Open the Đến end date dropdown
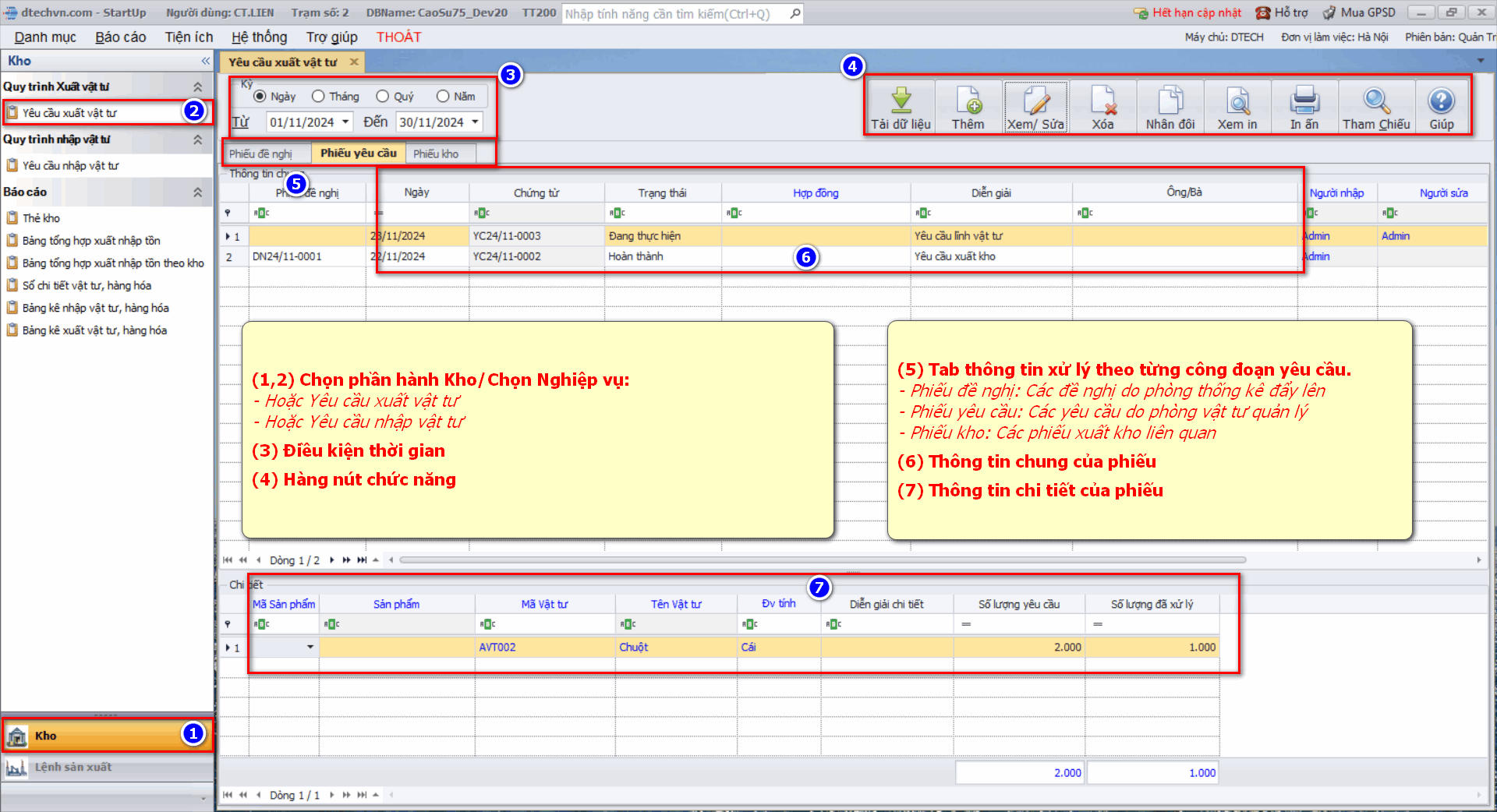 point(475,122)
